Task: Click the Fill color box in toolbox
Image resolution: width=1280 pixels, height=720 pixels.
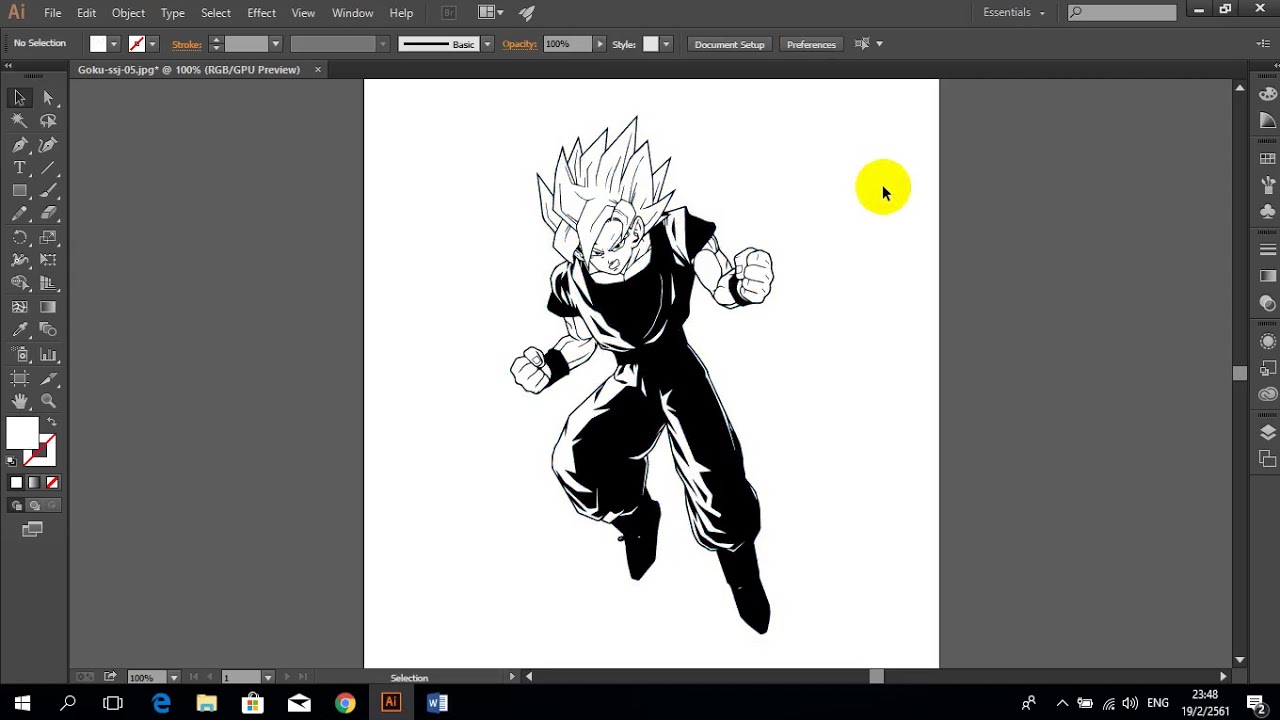Action: coord(22,434)
